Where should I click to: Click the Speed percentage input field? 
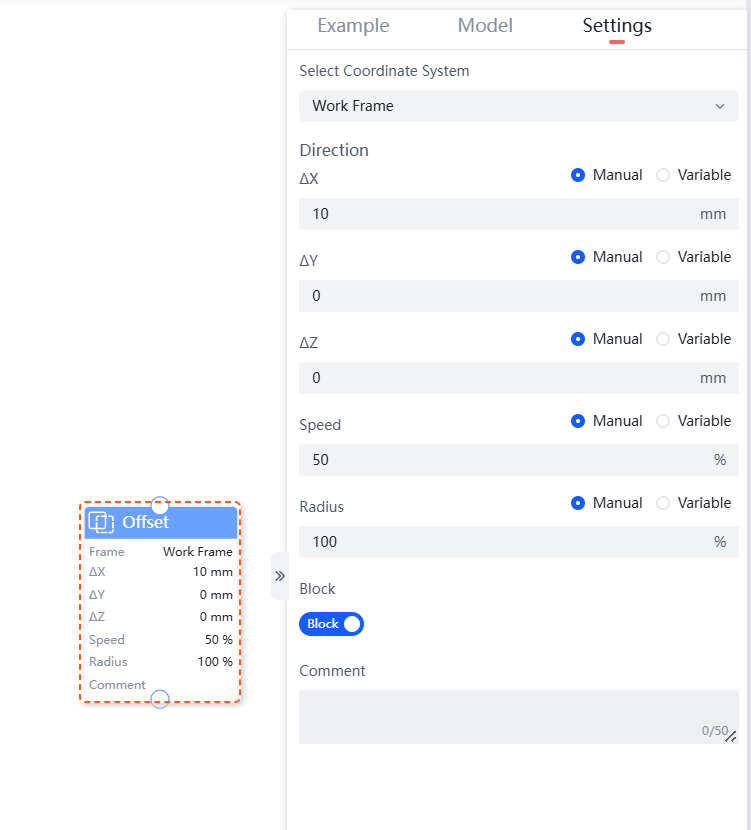(500, 460)
